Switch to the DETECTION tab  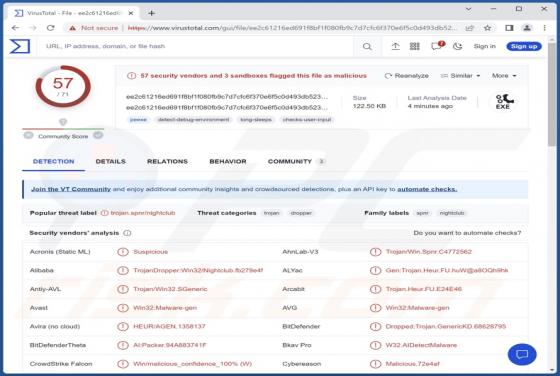(x=54, y=161)
